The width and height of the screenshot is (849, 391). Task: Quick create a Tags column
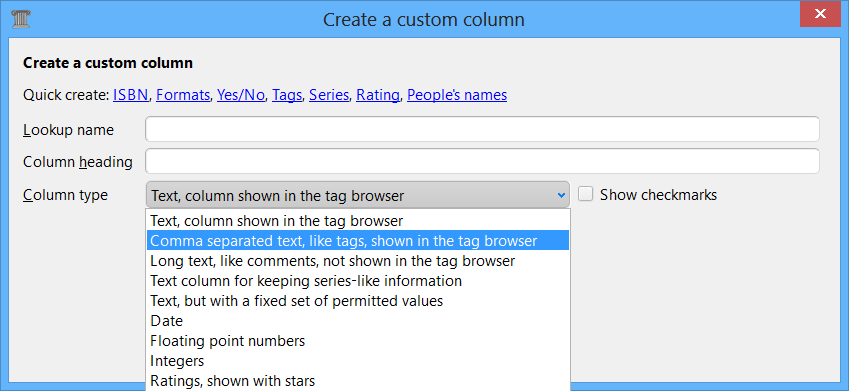click(x=287, y=95)
